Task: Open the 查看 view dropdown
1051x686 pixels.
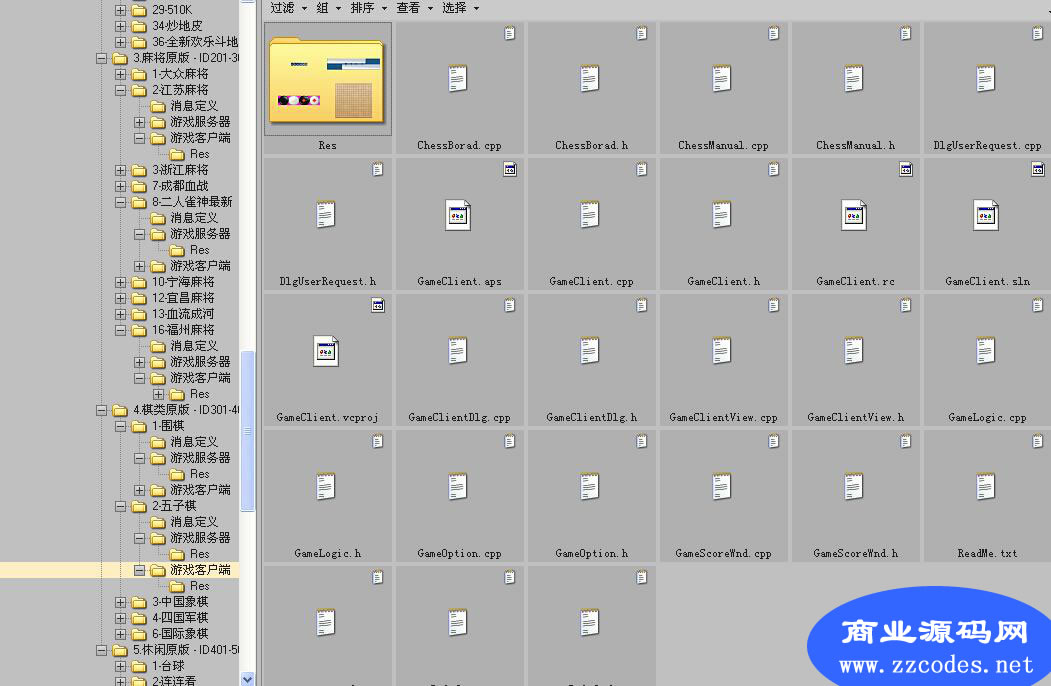Action: click(414, 8)
